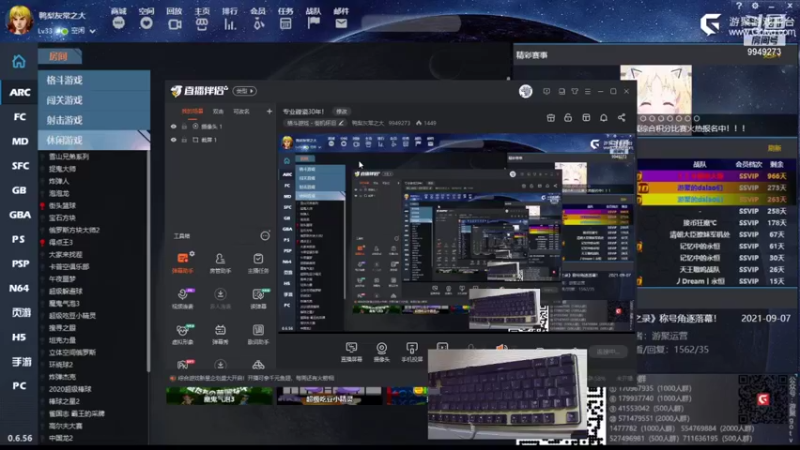Open the 中国龙2 game entry

click(61, 438)
